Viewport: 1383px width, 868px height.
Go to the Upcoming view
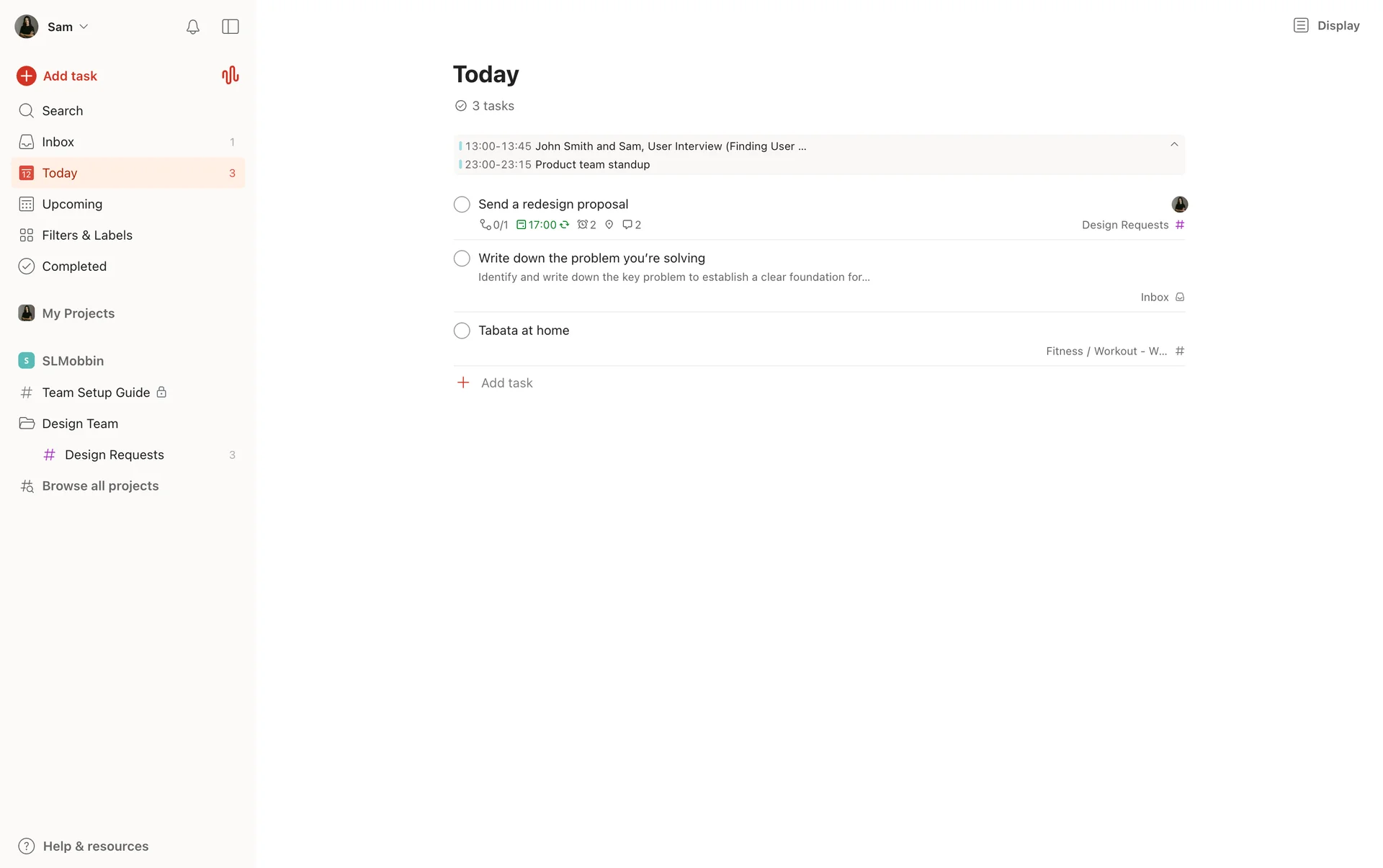pyautogui.click(x=72, y=204)
